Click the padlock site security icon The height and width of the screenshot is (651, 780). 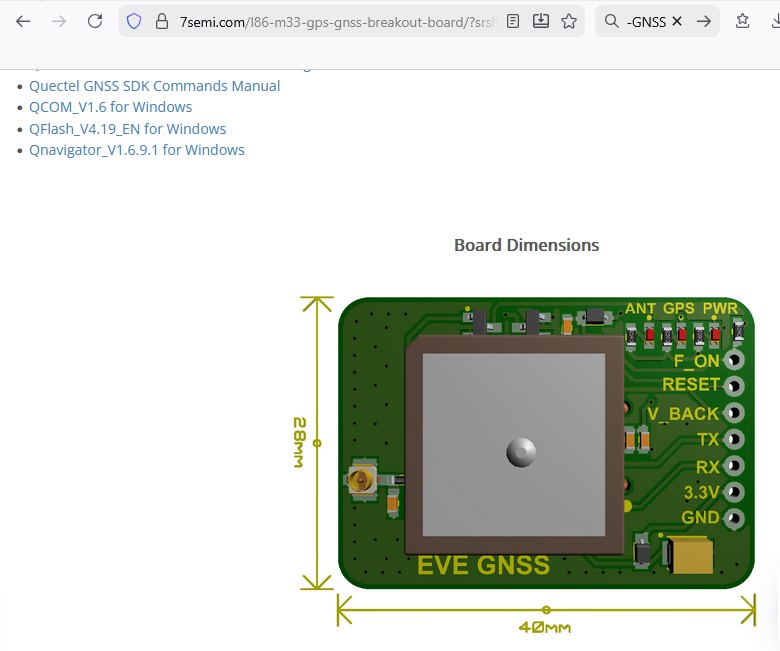click(x=161, y=21)
